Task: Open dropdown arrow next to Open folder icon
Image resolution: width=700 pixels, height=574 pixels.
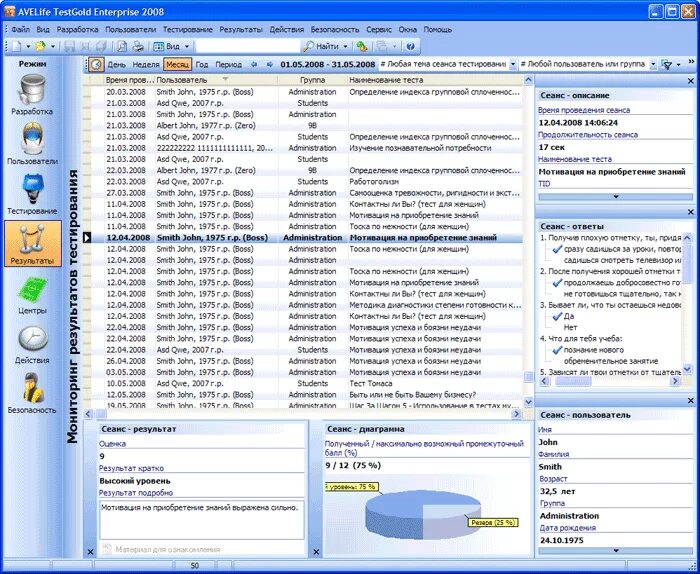Action: pos(52,46)
